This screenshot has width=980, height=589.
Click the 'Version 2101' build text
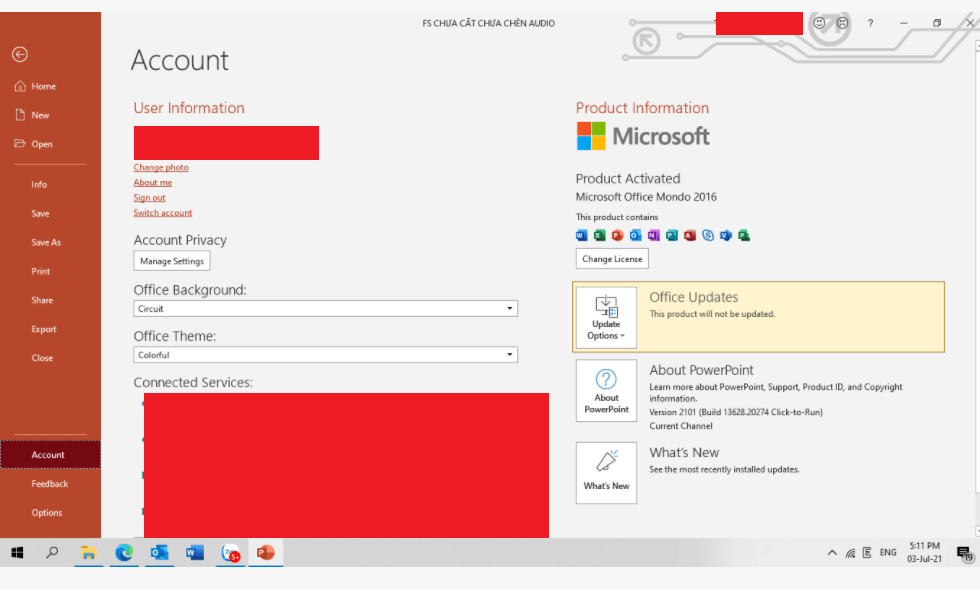736,412
